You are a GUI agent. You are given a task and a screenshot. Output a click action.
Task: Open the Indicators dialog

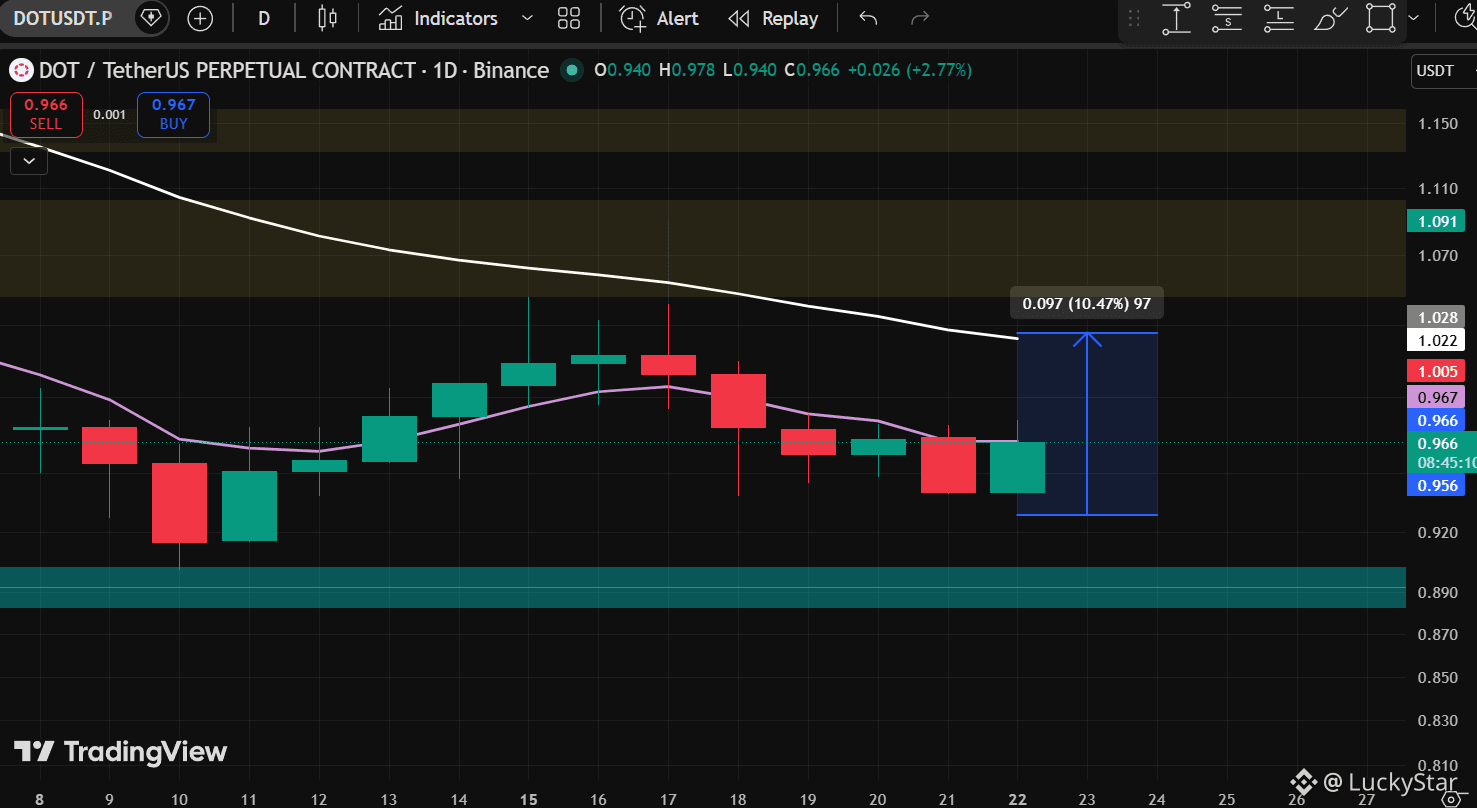pyautogui.click(x=440, y=18)
